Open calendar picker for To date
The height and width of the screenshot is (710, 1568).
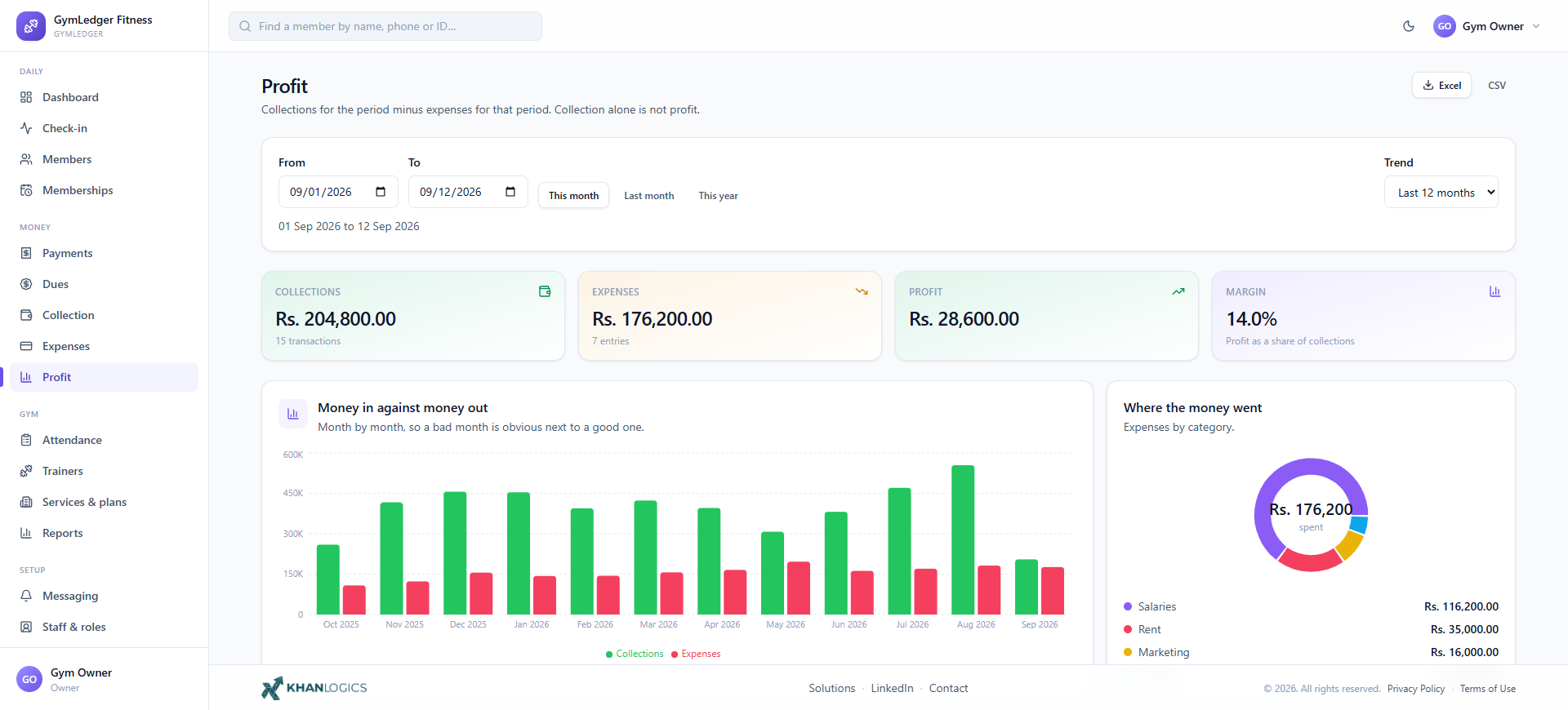pyautogui.click(x=510, y=192)
